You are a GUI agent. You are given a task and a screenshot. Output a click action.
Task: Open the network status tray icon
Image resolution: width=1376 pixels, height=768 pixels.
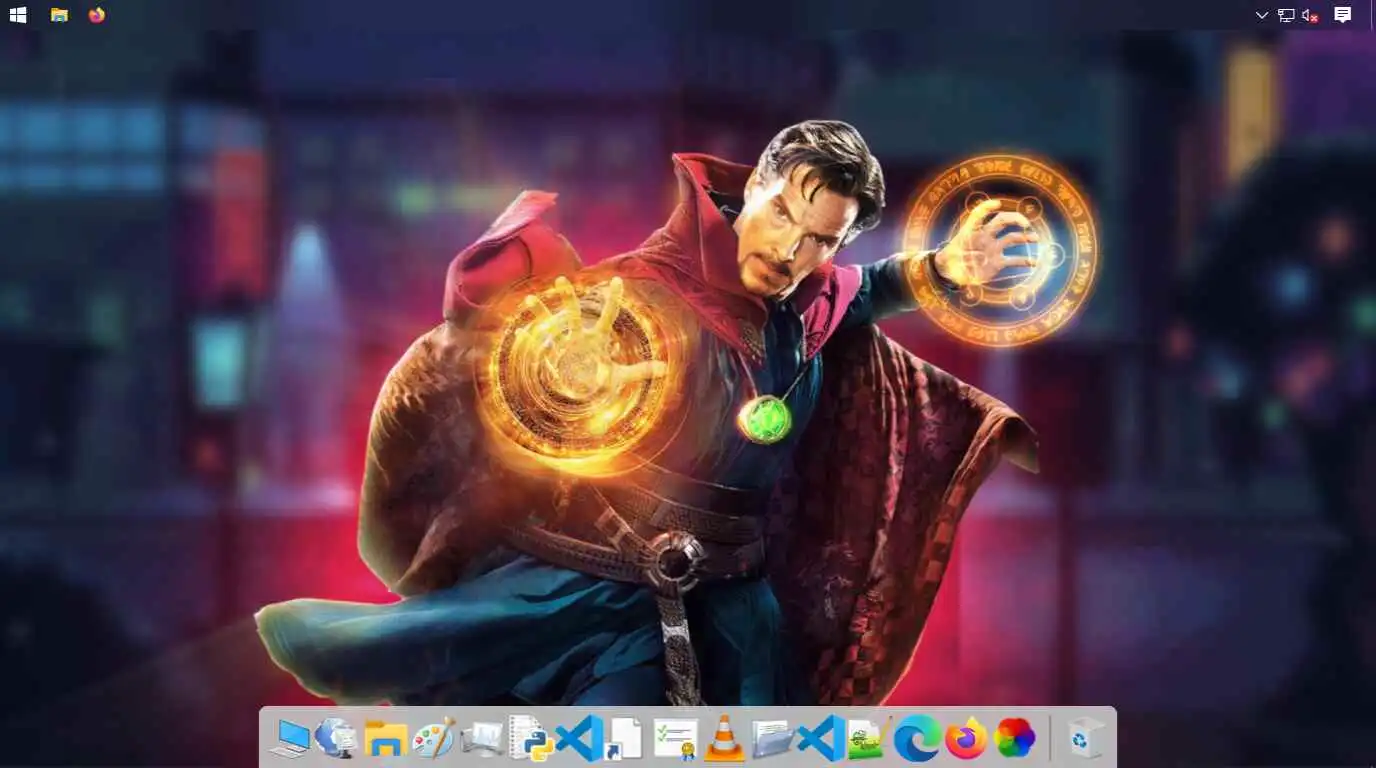(x=1286, y=15)
